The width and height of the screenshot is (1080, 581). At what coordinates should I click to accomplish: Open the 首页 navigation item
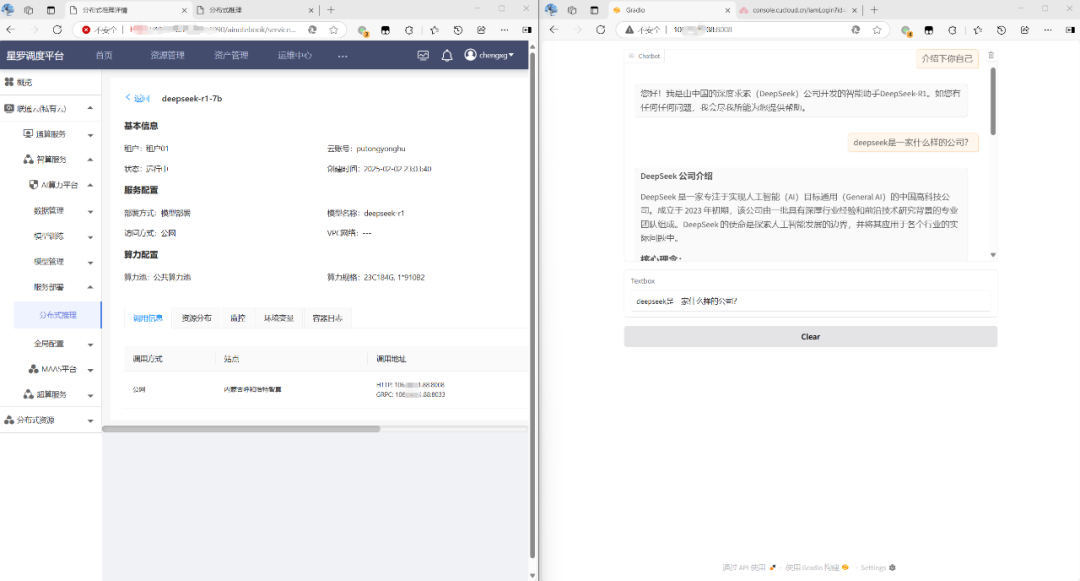104,55
